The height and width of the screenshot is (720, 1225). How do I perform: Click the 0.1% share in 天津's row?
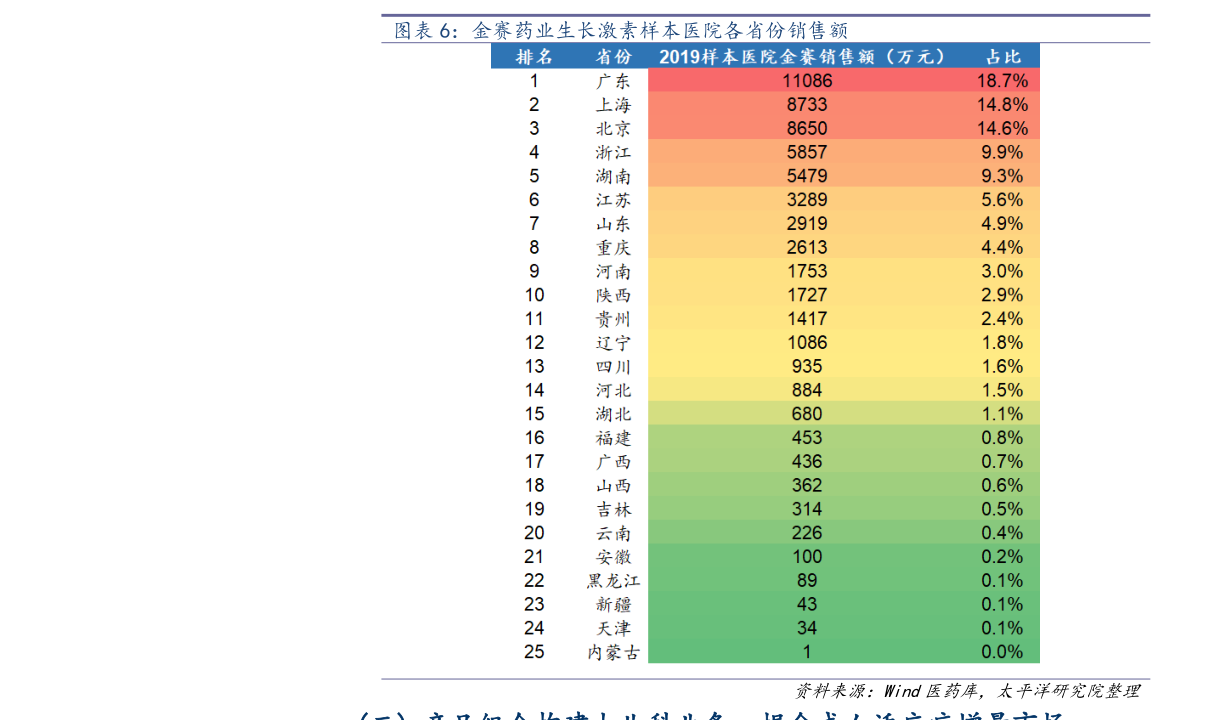1002,628
